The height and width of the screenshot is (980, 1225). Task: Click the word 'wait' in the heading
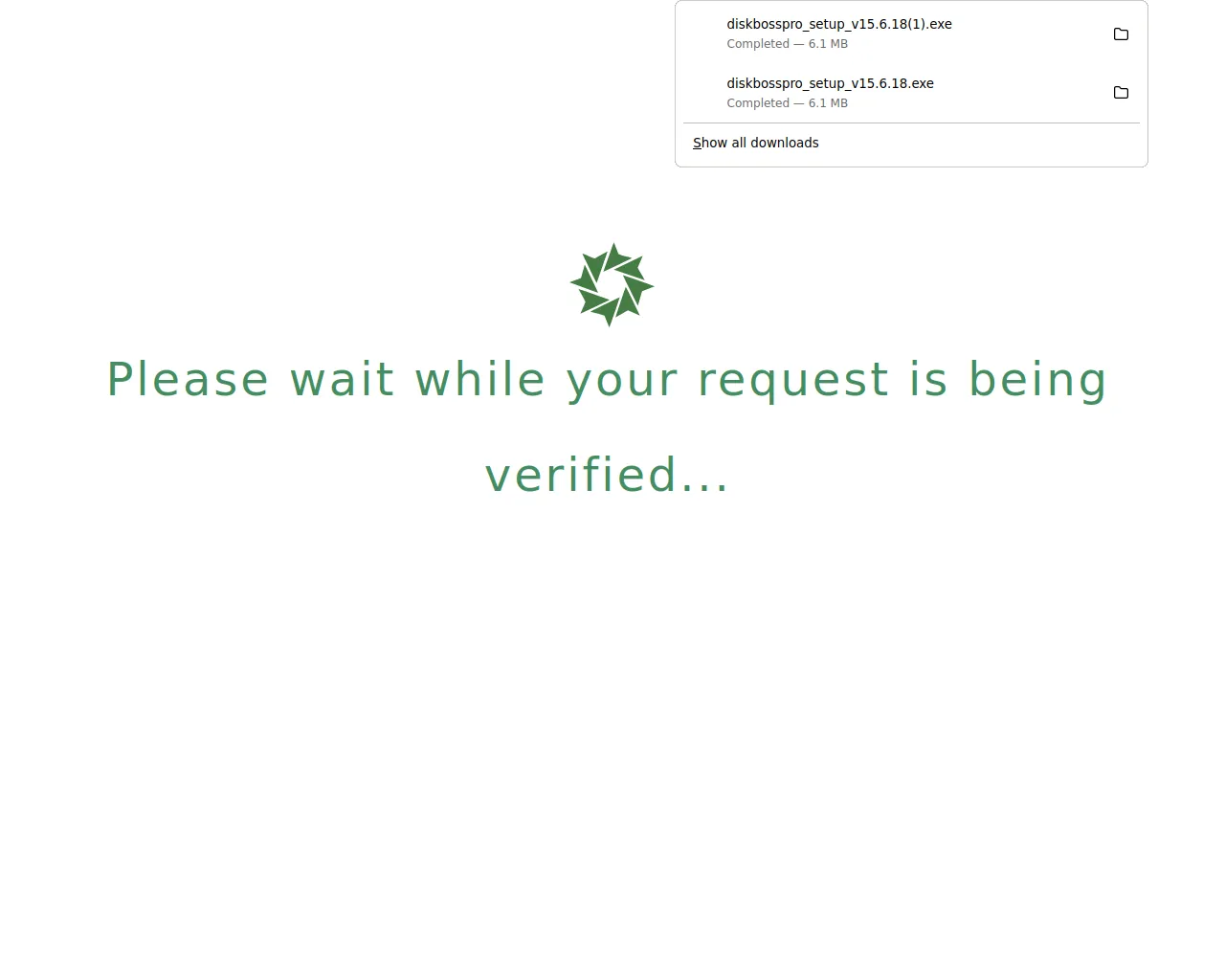342,379
